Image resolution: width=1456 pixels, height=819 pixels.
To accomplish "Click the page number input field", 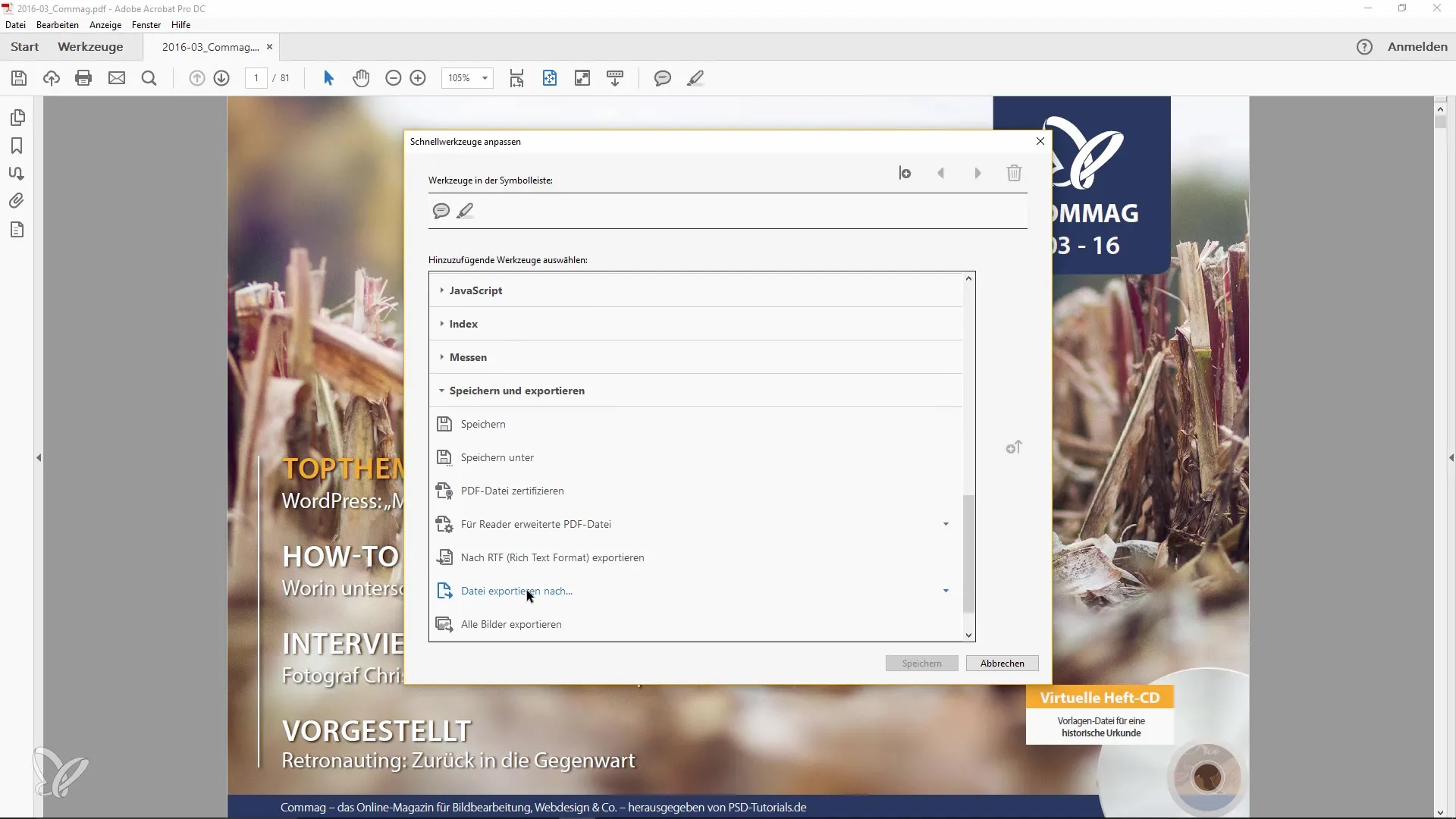I will tap(256, 78).
